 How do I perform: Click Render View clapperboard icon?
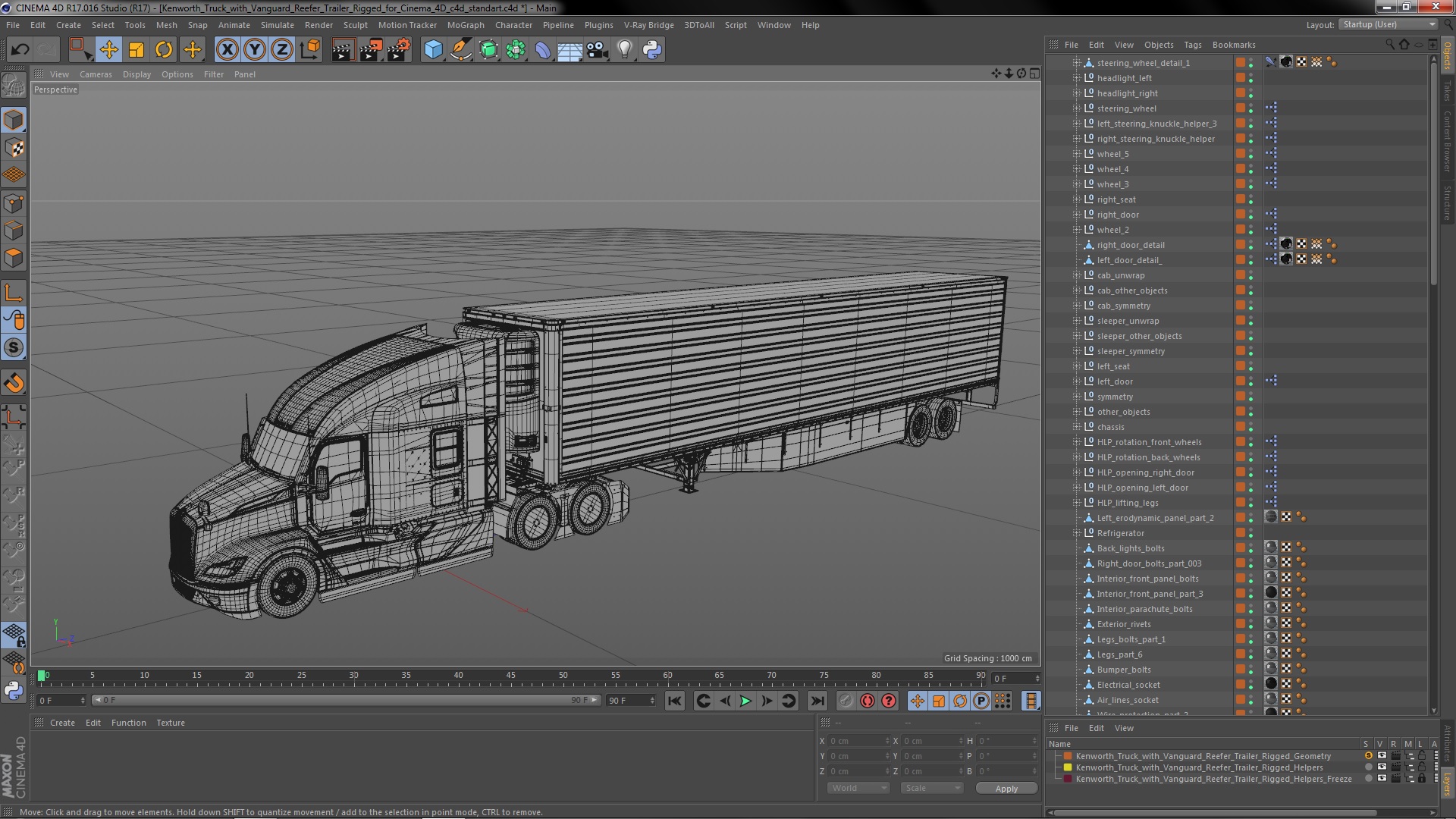[x=343, y=50]
